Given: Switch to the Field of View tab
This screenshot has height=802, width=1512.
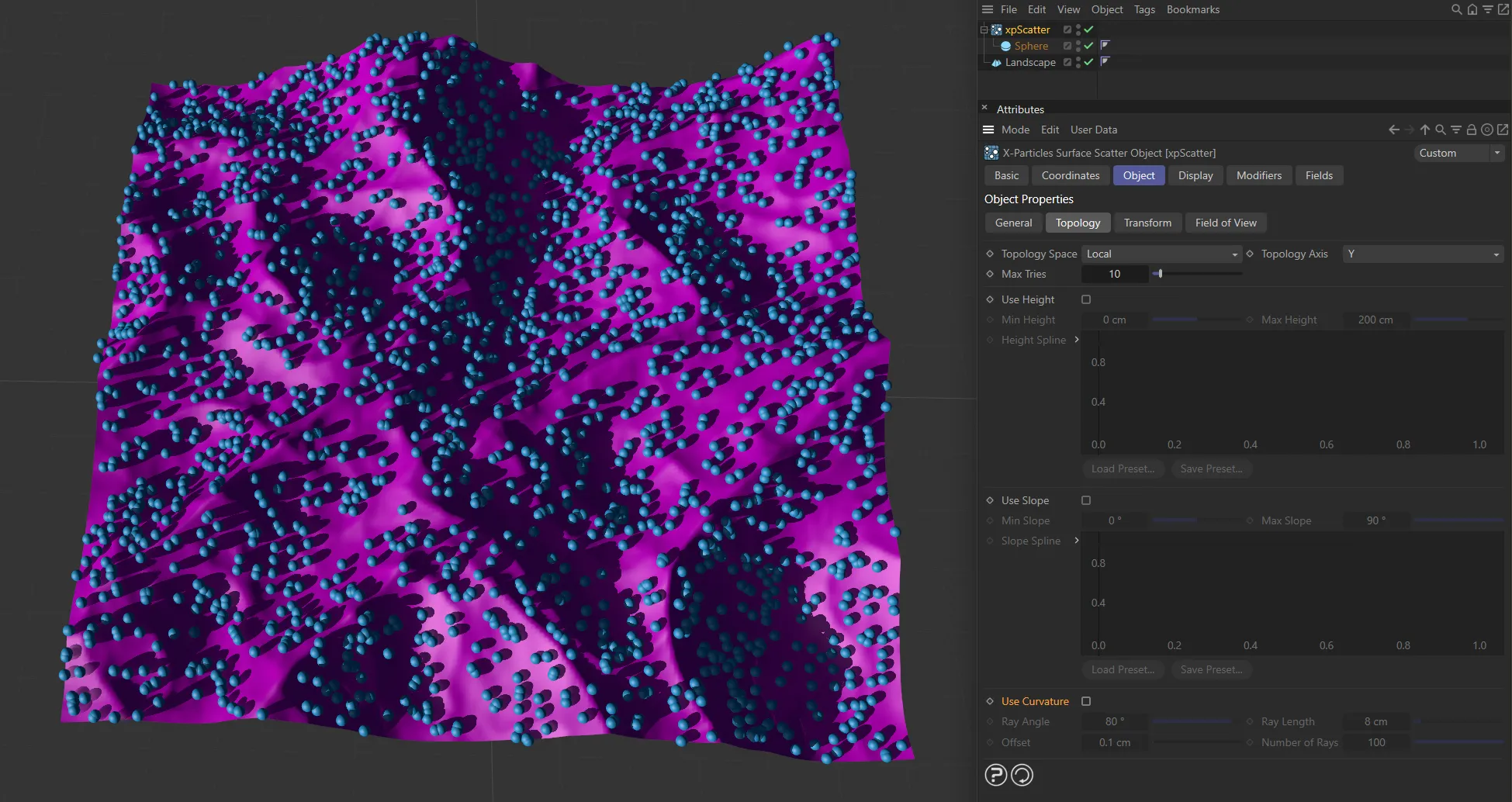Looking at the screenshot, I should 1226,223.
